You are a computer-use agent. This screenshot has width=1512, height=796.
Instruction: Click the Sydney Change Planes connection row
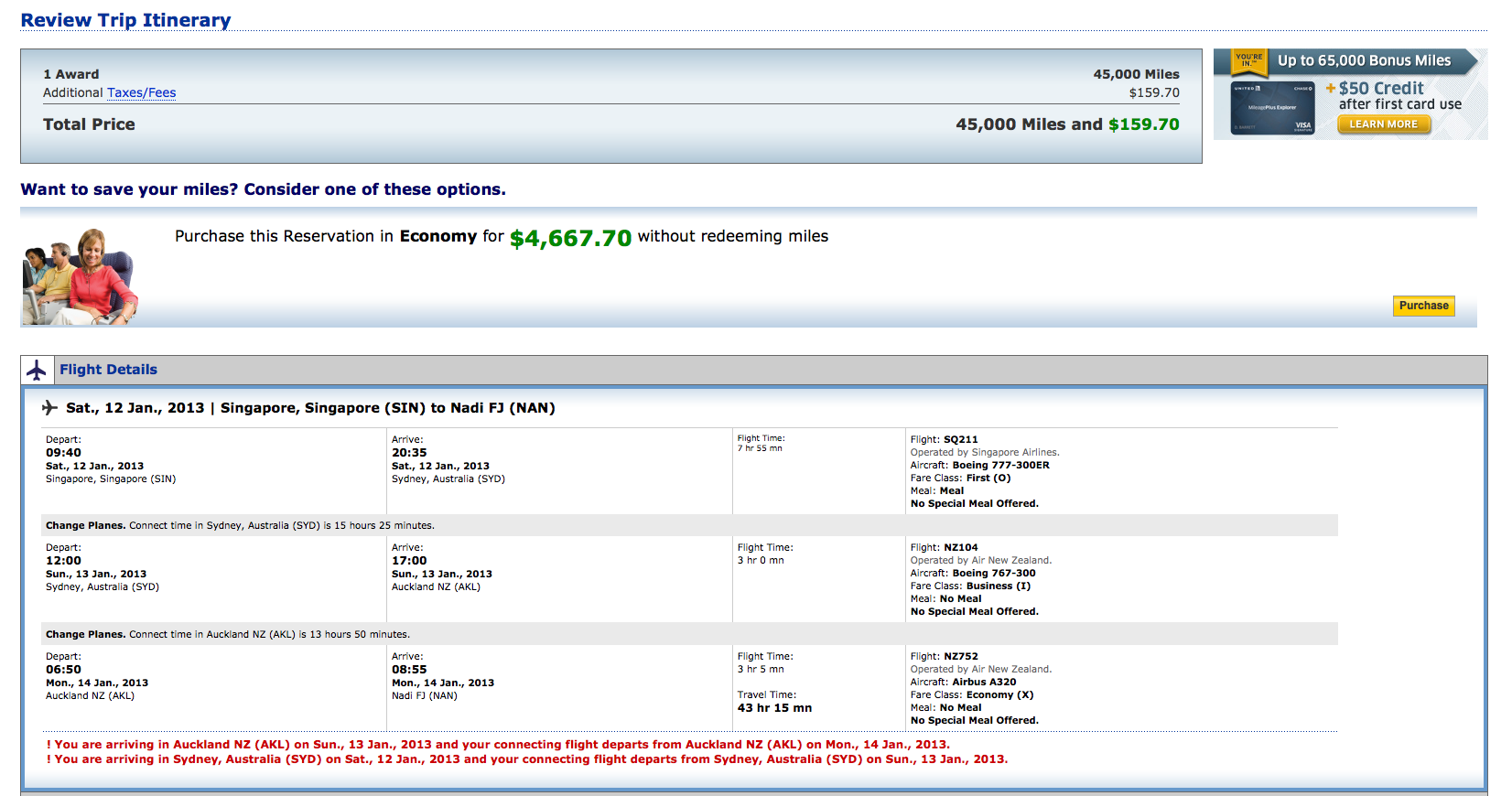pyautogui.click(x=240, y=525)
